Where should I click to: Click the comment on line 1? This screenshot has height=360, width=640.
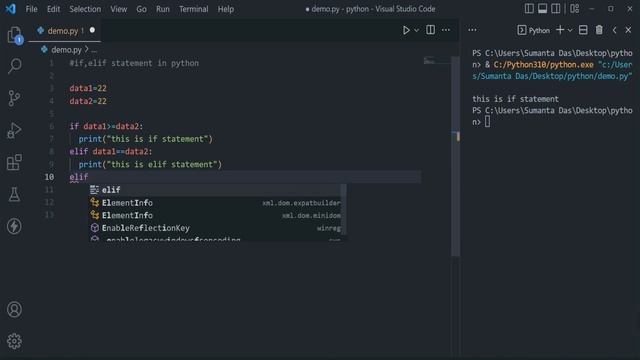tap(134, 63)
